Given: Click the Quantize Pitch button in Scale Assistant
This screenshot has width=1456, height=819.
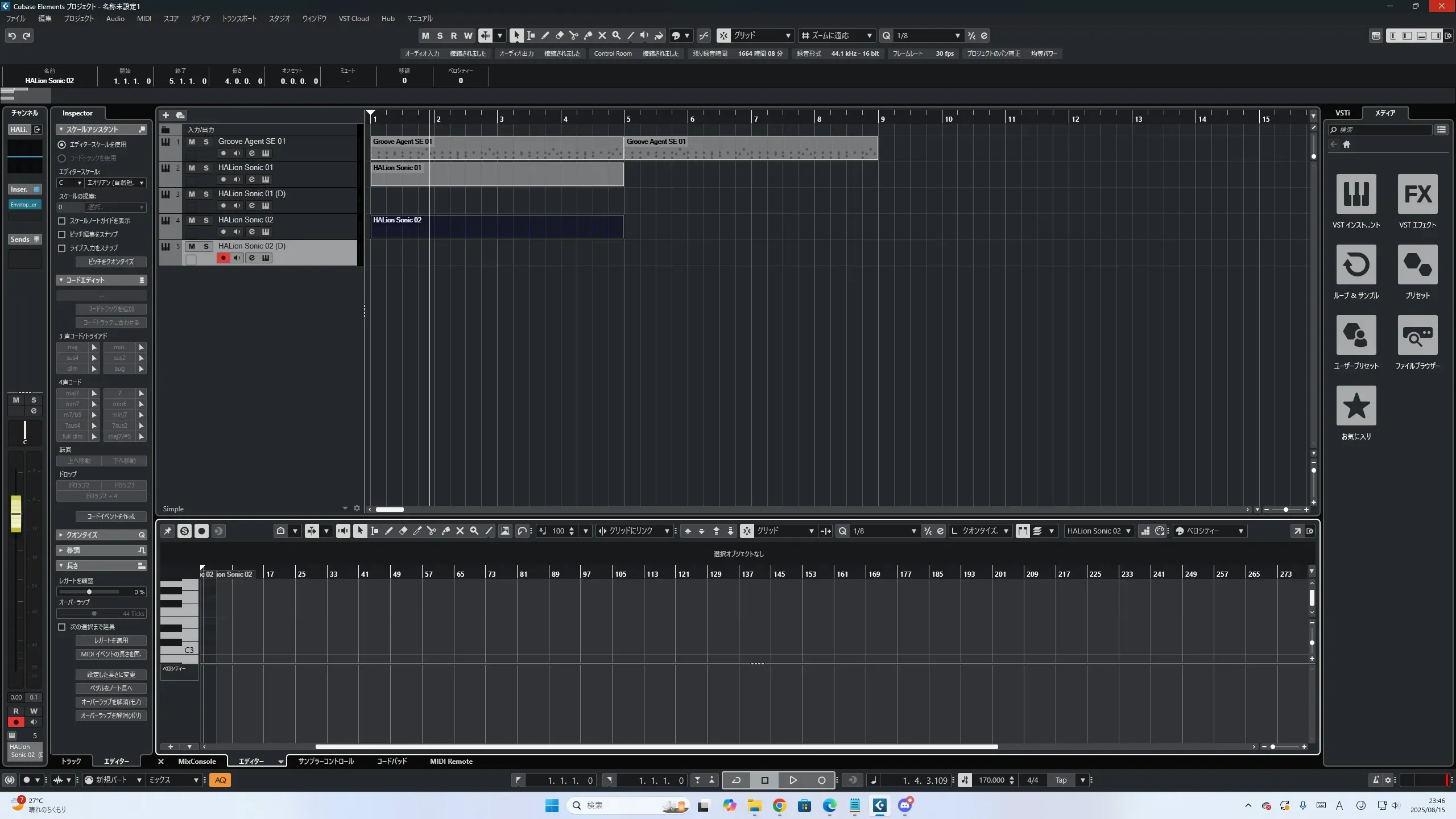Looking at the screenshot, I should [111, 262].
